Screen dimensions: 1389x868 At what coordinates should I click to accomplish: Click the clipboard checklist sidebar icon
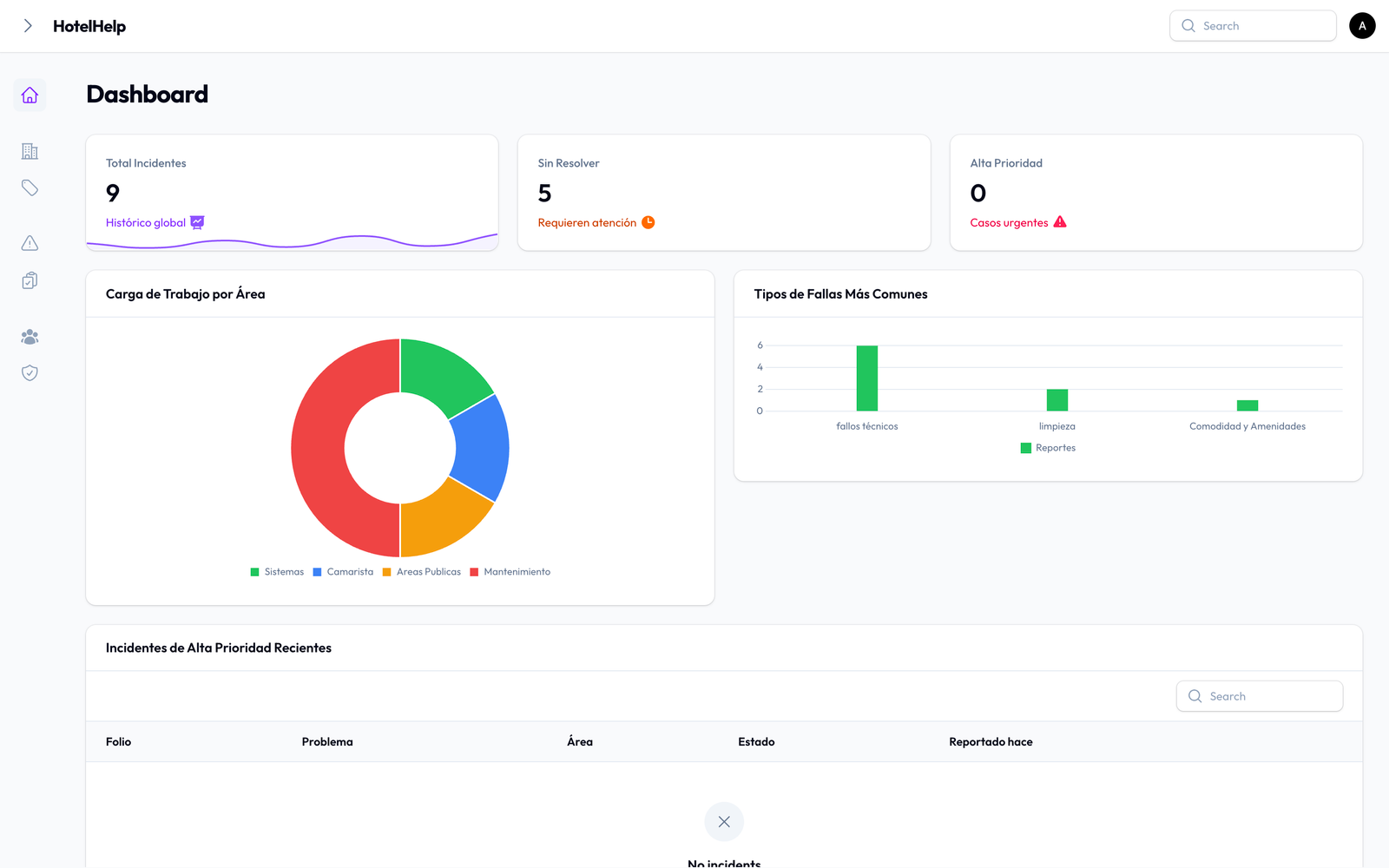30,280
